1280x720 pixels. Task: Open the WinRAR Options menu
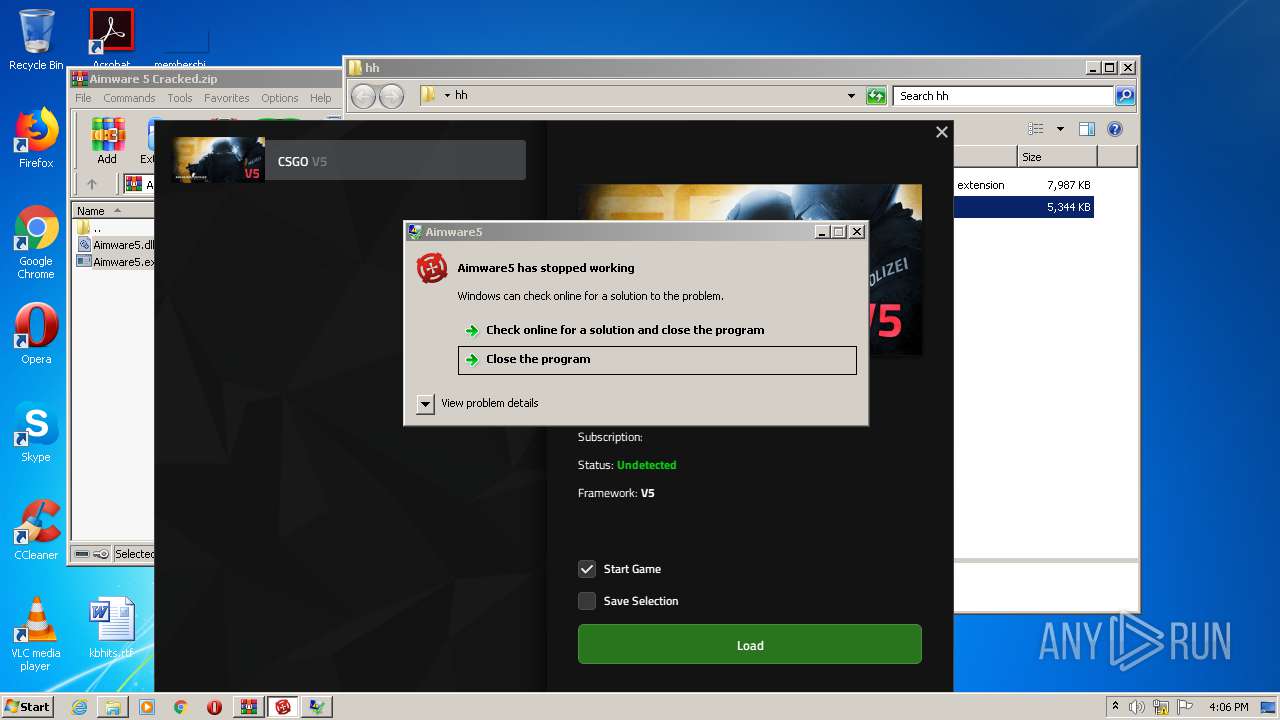(x=280, y=98)
